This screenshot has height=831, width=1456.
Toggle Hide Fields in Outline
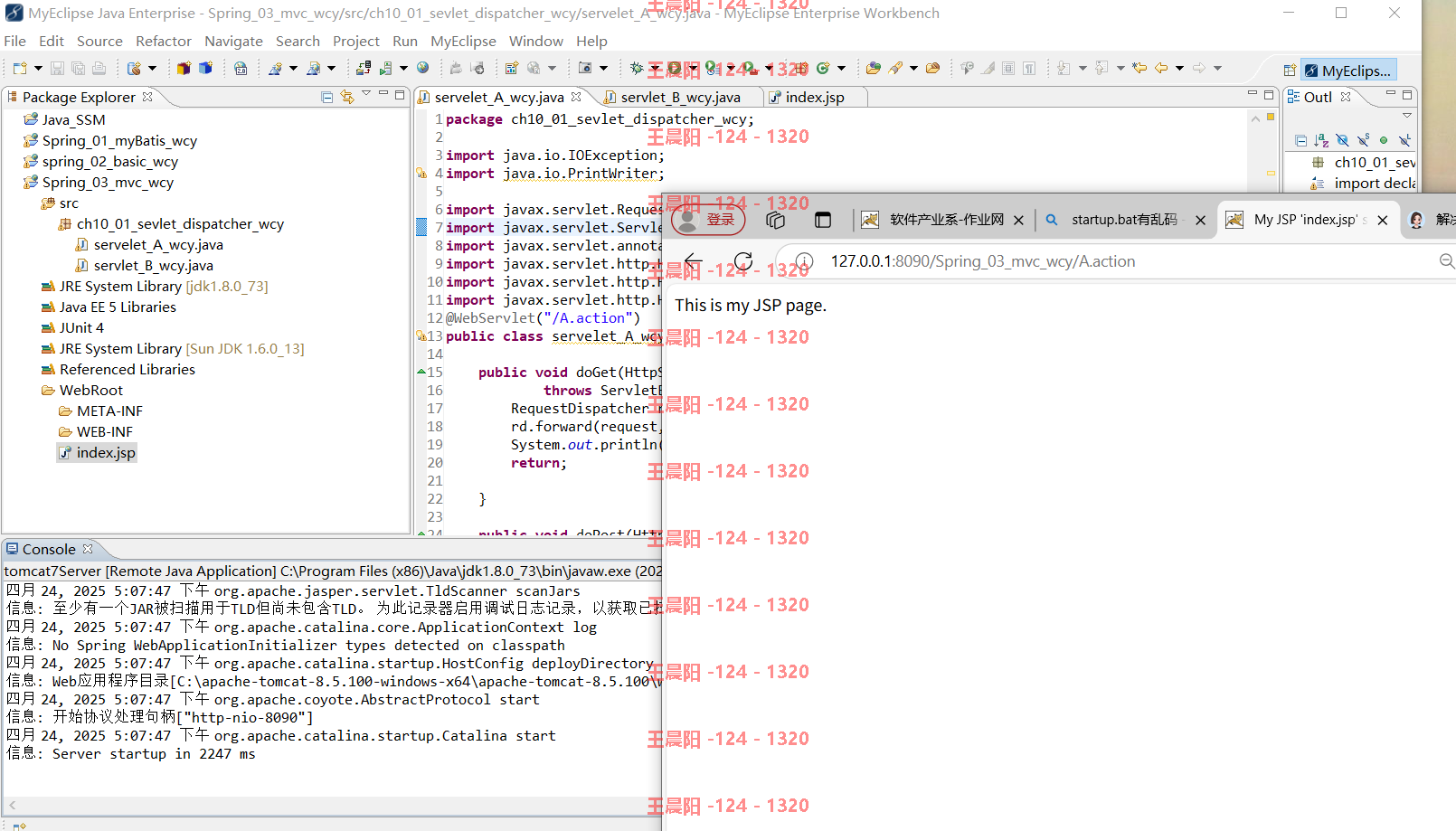pos(1342,140)
